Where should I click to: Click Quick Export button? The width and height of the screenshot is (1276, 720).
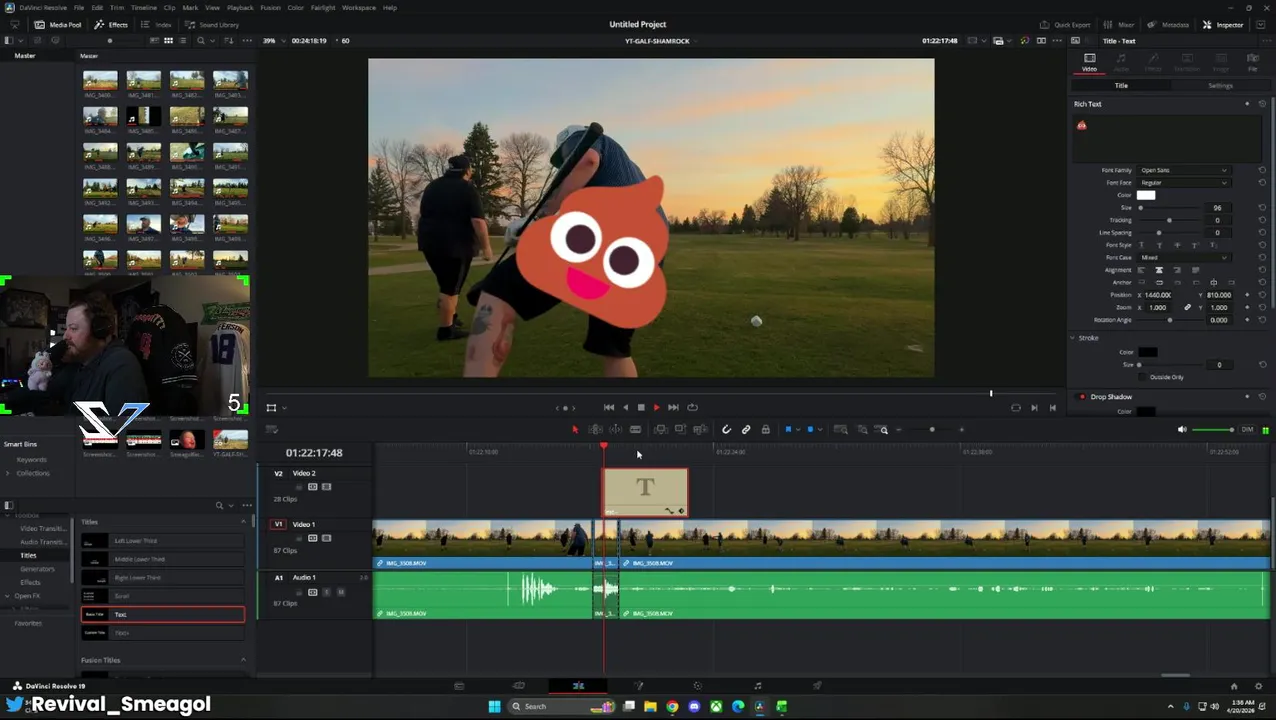1065,24
